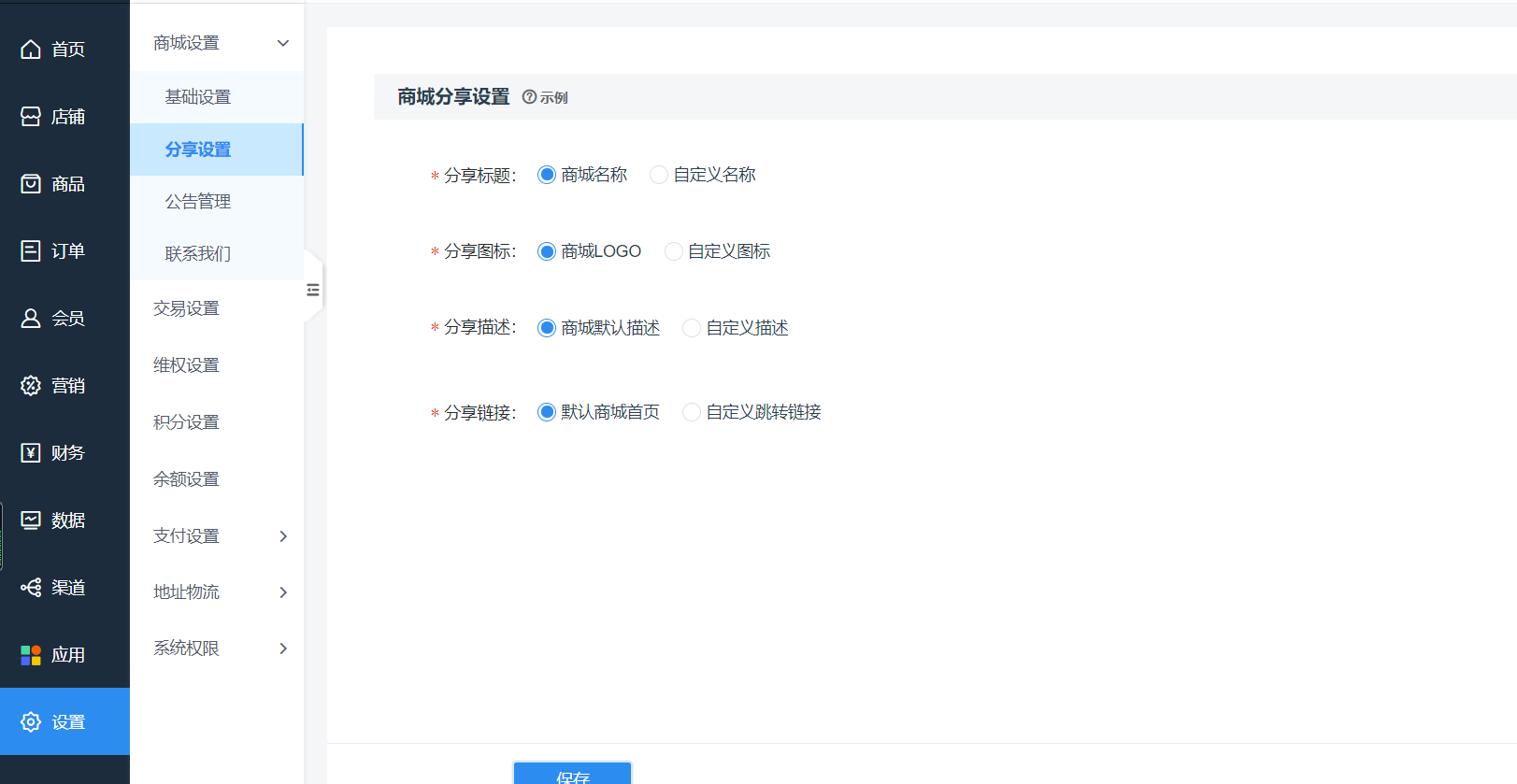Open the channels (渠道) share icon

(31, 588)
